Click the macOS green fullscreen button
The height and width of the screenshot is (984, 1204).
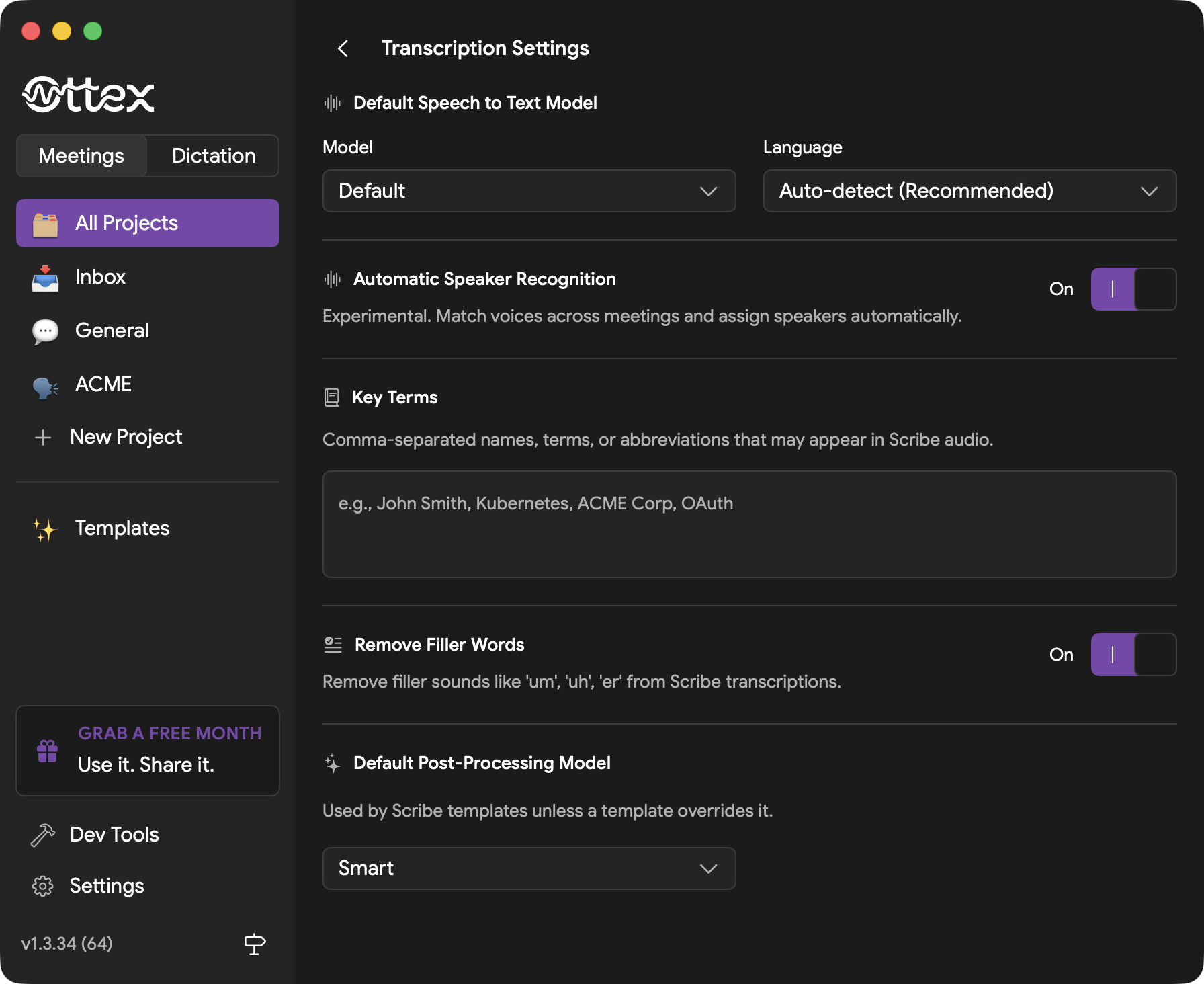point(93,31)
